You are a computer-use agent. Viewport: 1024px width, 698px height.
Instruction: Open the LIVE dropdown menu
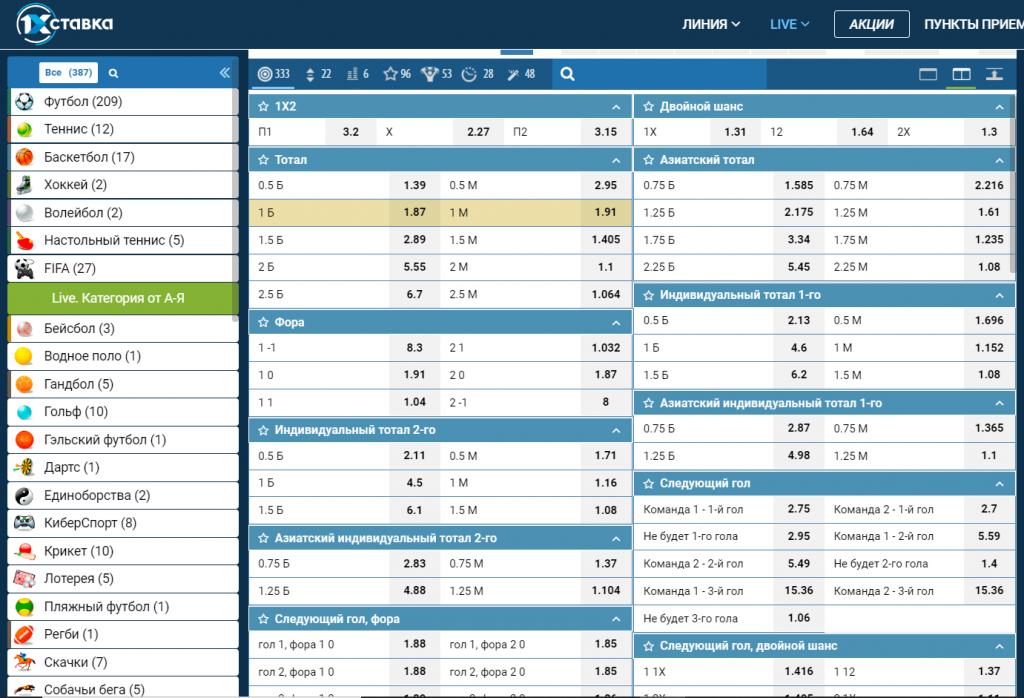pyautogui.click(x=789, y=24)
